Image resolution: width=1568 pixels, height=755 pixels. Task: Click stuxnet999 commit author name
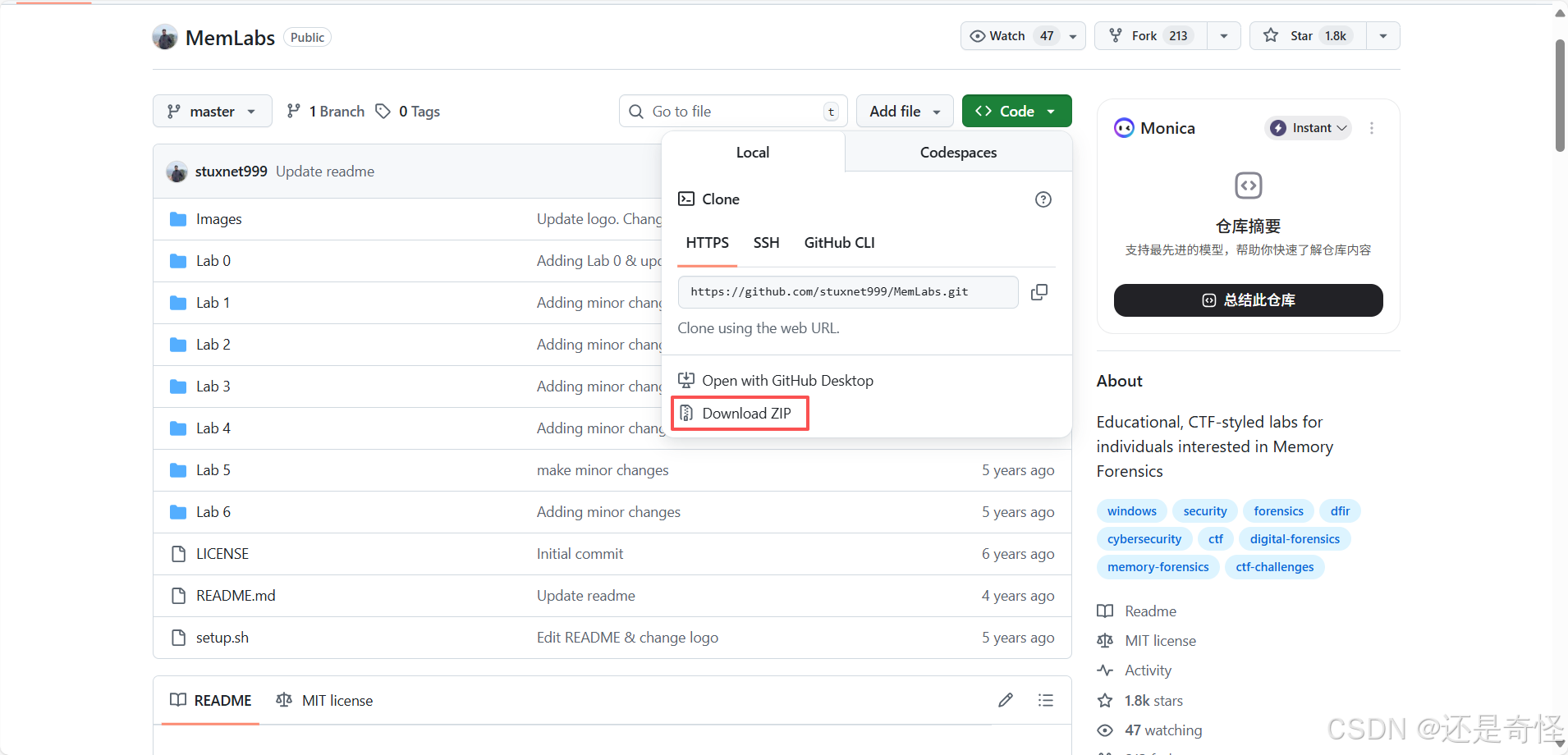click(x=231, y=172)
